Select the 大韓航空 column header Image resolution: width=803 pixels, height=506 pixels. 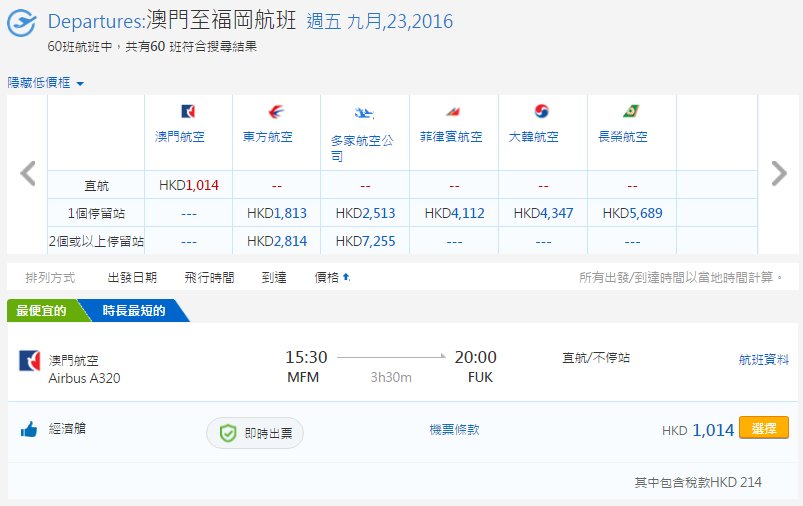click(534, 137)
